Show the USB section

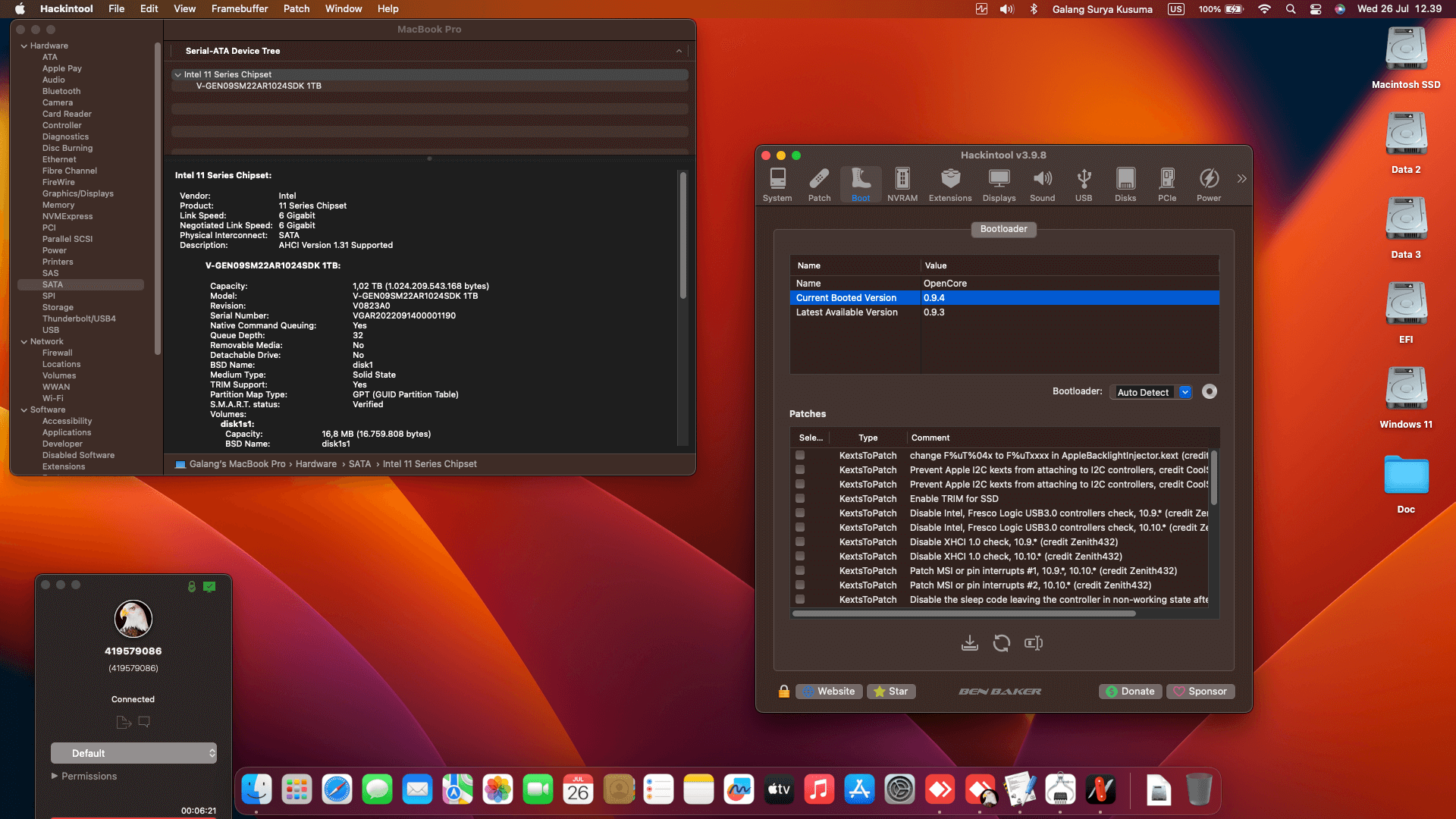(x=1084, y=184)
